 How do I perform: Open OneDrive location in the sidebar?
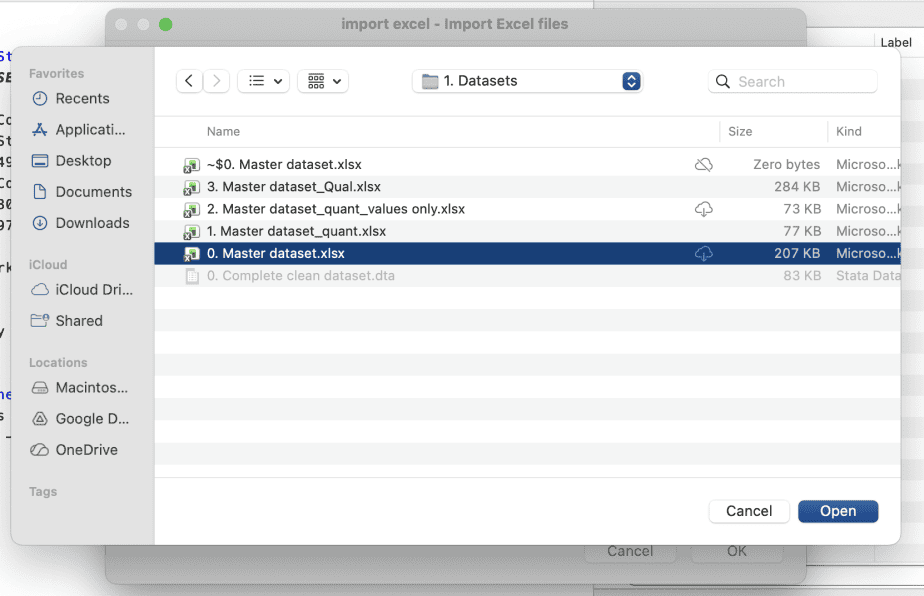click(x=86, y=450)
